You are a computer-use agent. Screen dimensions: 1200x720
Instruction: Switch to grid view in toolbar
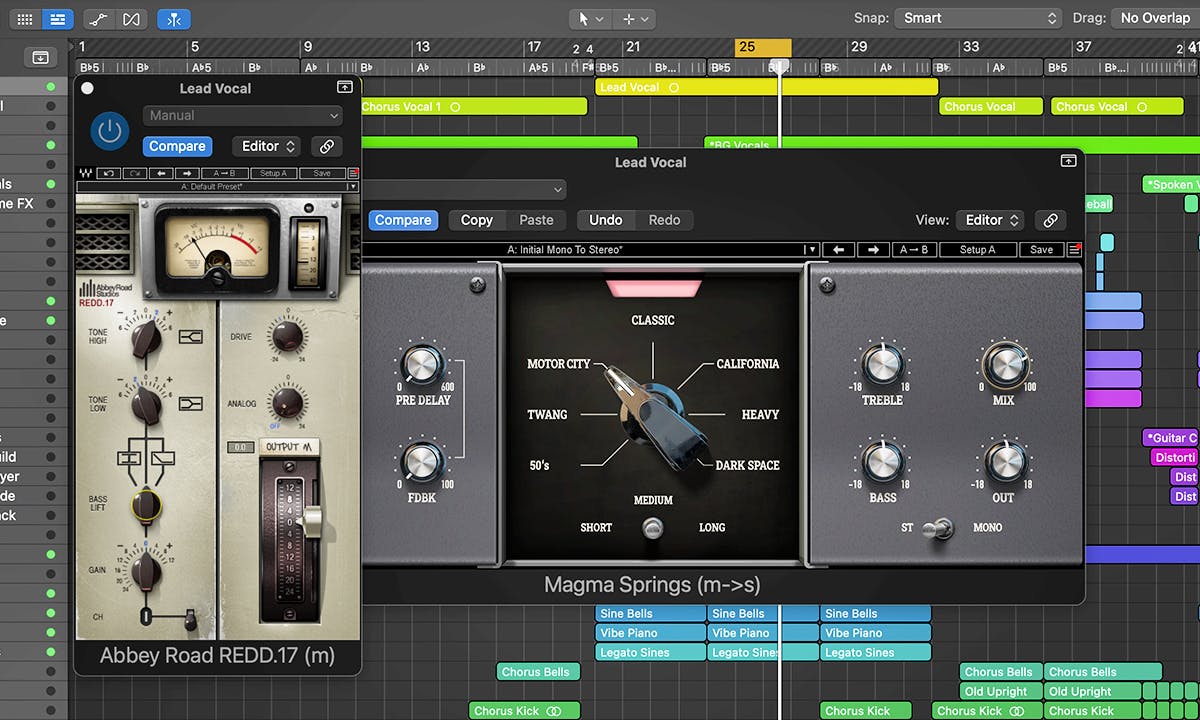tap(26, 19)
